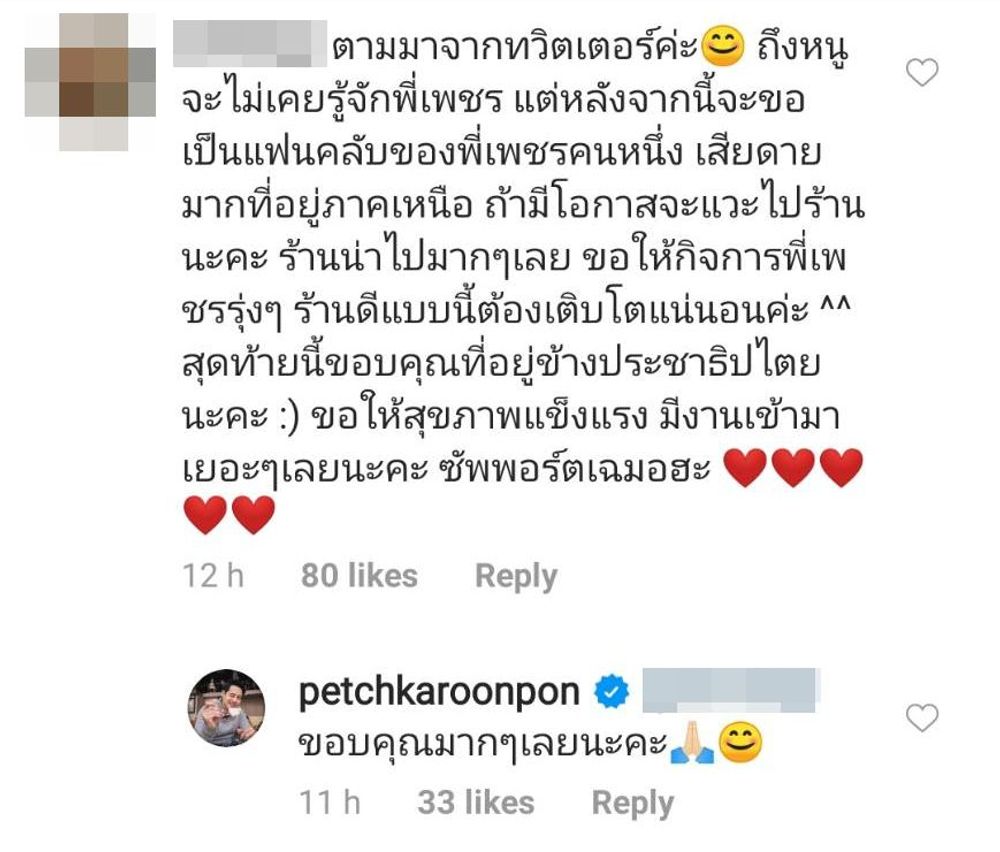This screenshot has height=852, width=1000.
Task: Click the blurred username of first commenter
Action: pos(249,43)
